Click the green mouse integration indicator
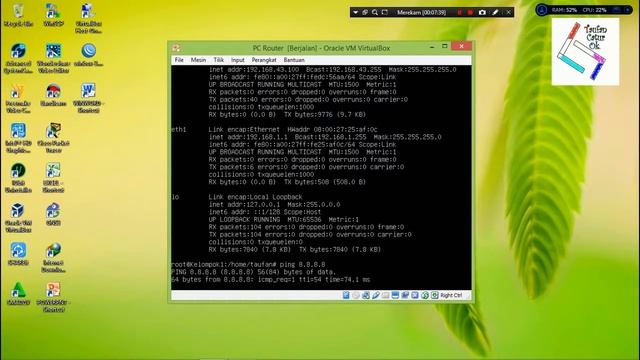The width and height of the screenshot is (640, 360). click(424, 295)
